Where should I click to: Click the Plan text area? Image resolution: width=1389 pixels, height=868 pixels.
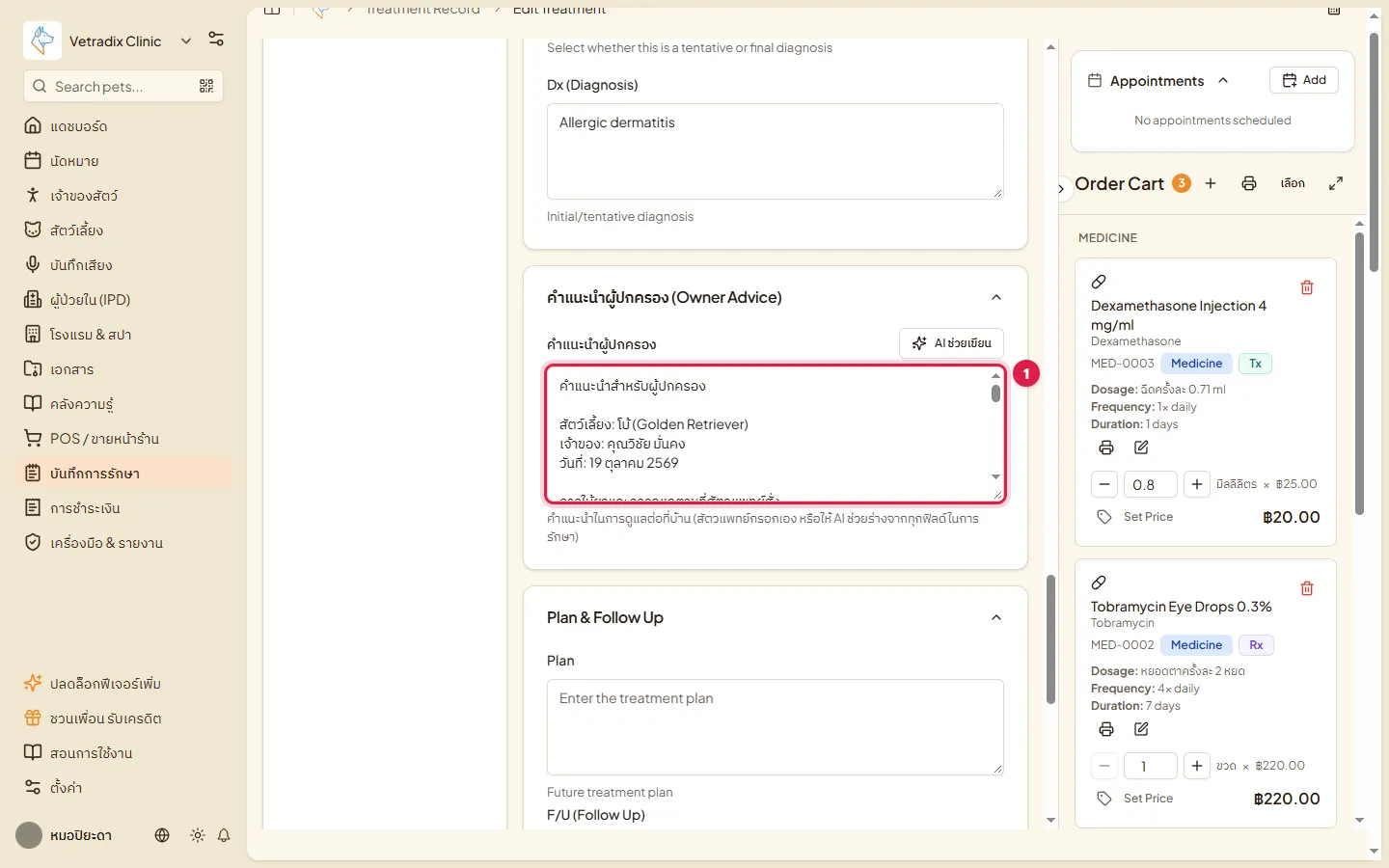(x=775, y=727)
